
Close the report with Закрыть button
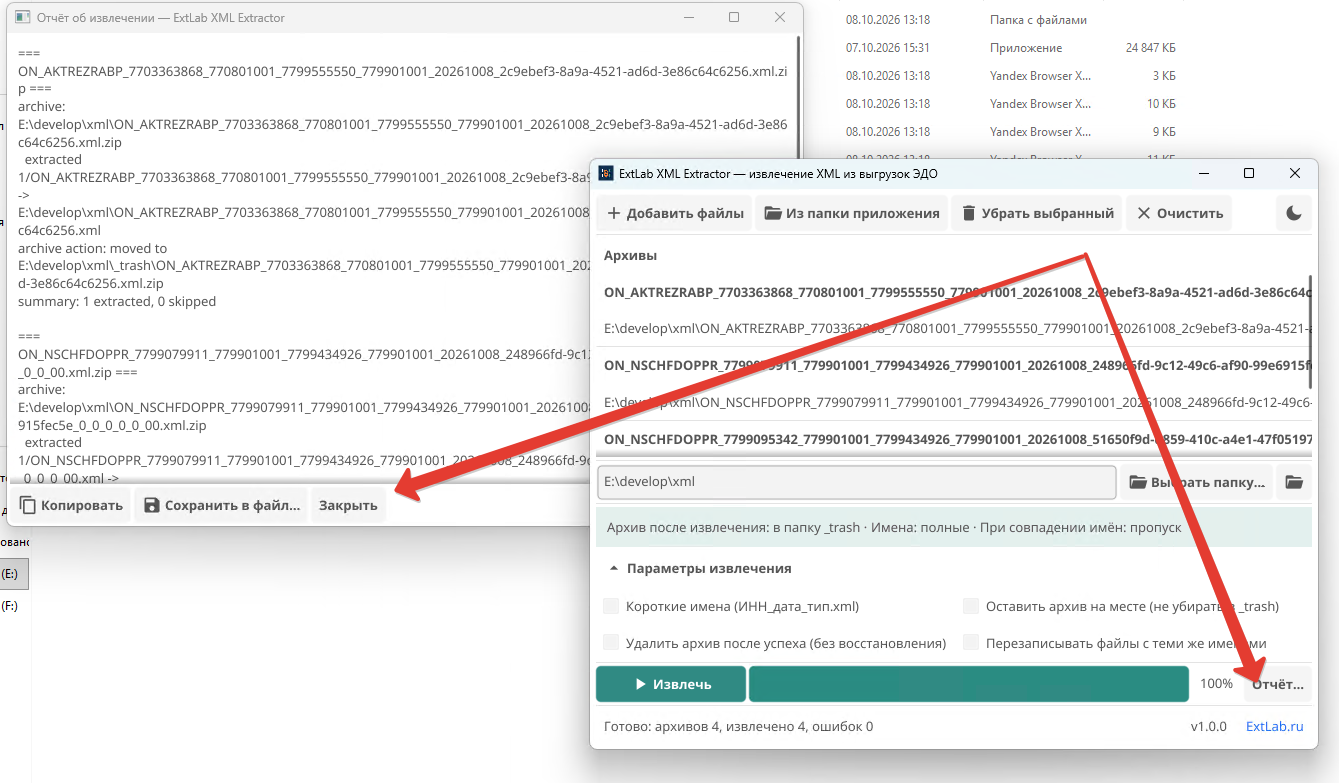tap(348, 505)
